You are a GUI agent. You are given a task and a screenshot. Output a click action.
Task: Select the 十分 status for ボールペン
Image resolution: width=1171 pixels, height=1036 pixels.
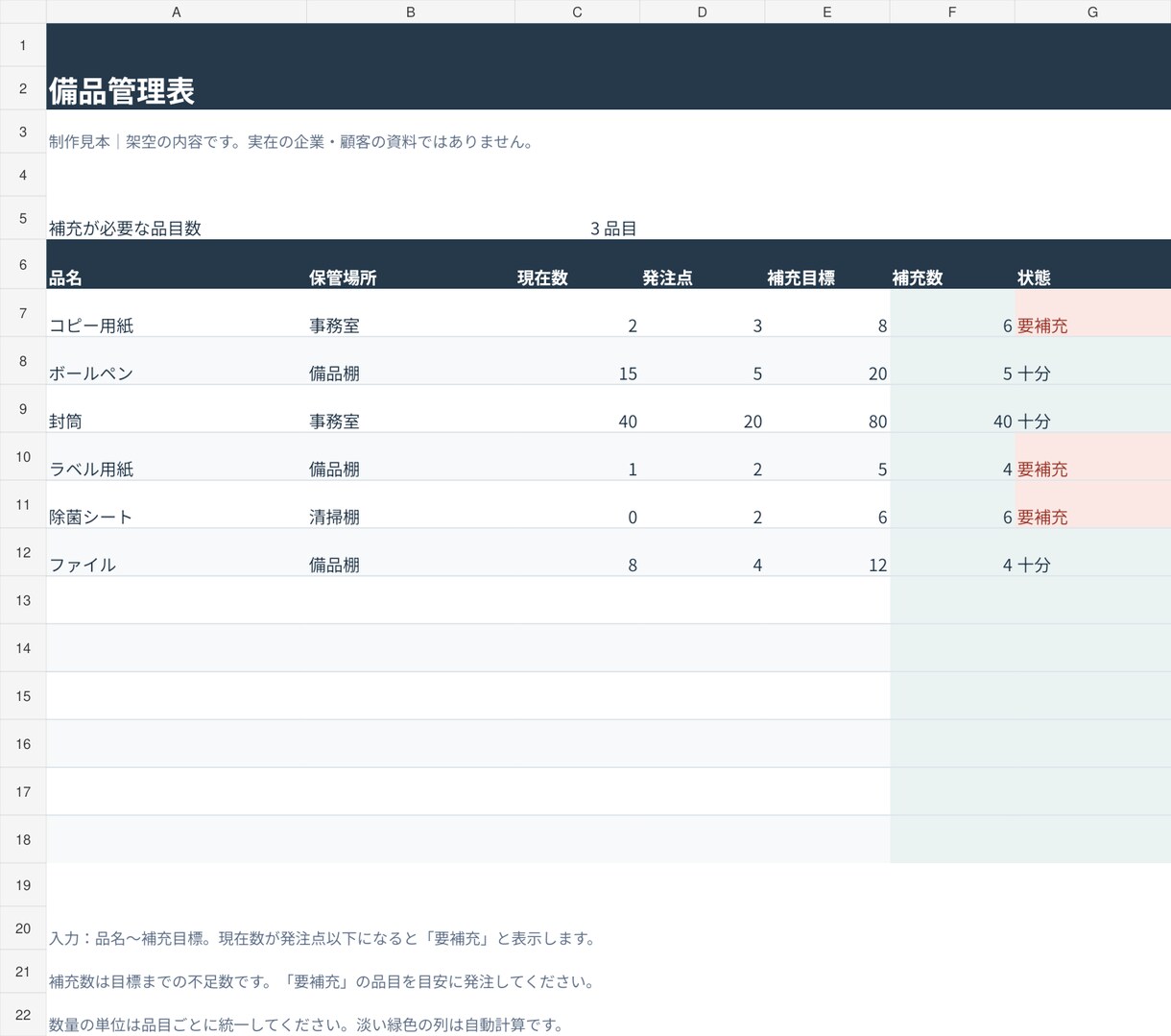pyautogui.click(x=1092, y=361)
